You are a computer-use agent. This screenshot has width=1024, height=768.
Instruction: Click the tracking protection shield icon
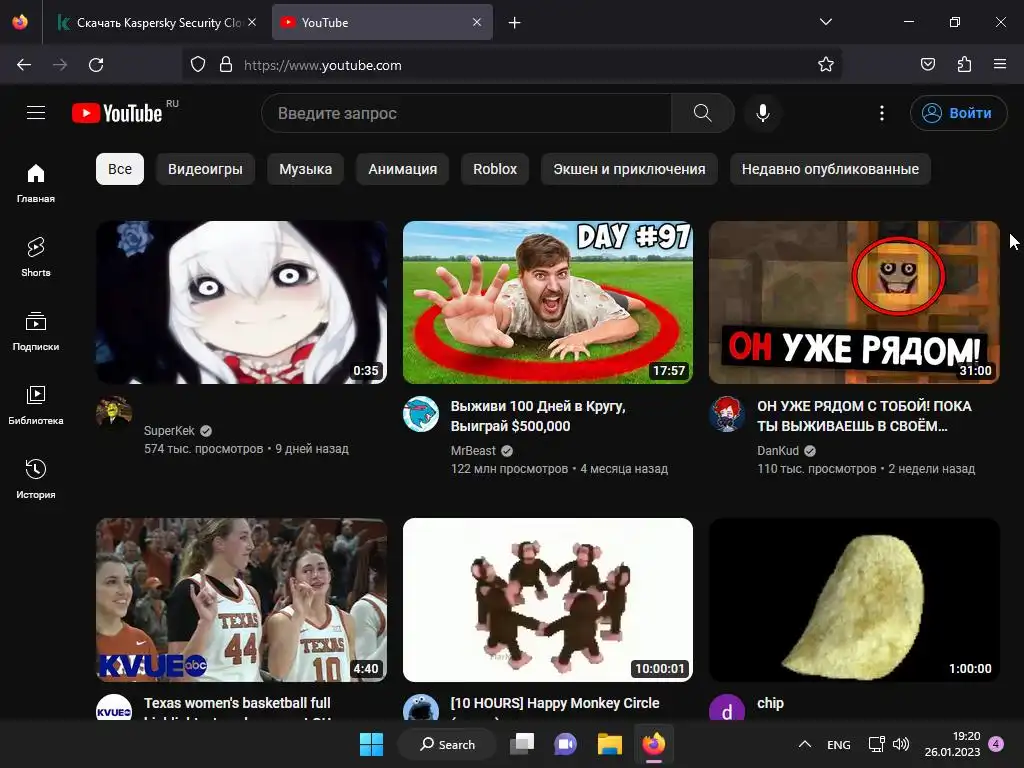pos(198,65)
